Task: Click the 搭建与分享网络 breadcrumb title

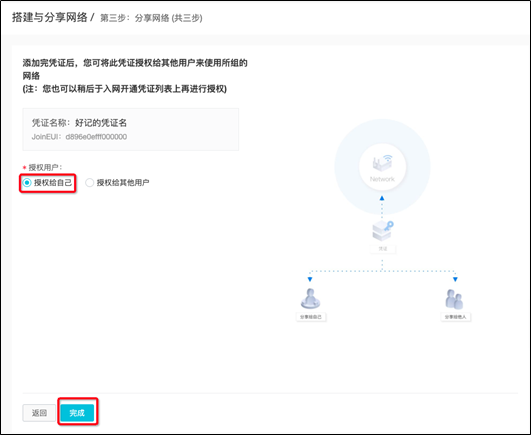Action: click(49, 17)
